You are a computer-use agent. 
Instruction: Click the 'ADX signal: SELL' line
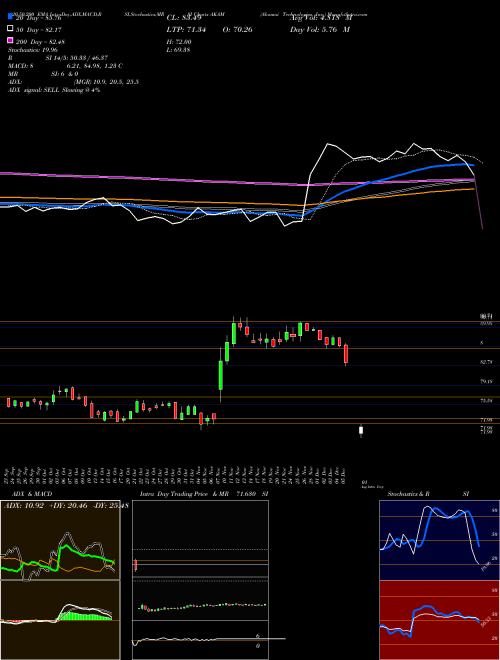(54, 90)
